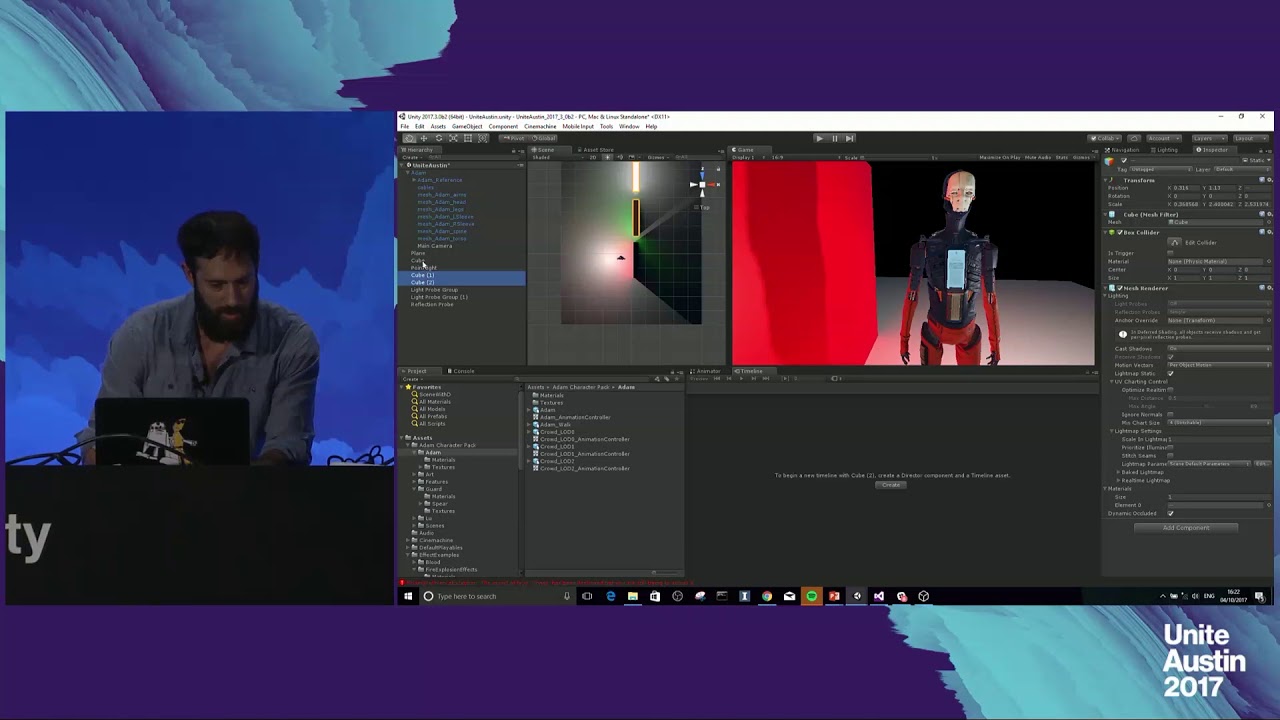Expand the Guard Spear folder
The height and width of the screenshot is (720, 1280).
tap(420, 503)
